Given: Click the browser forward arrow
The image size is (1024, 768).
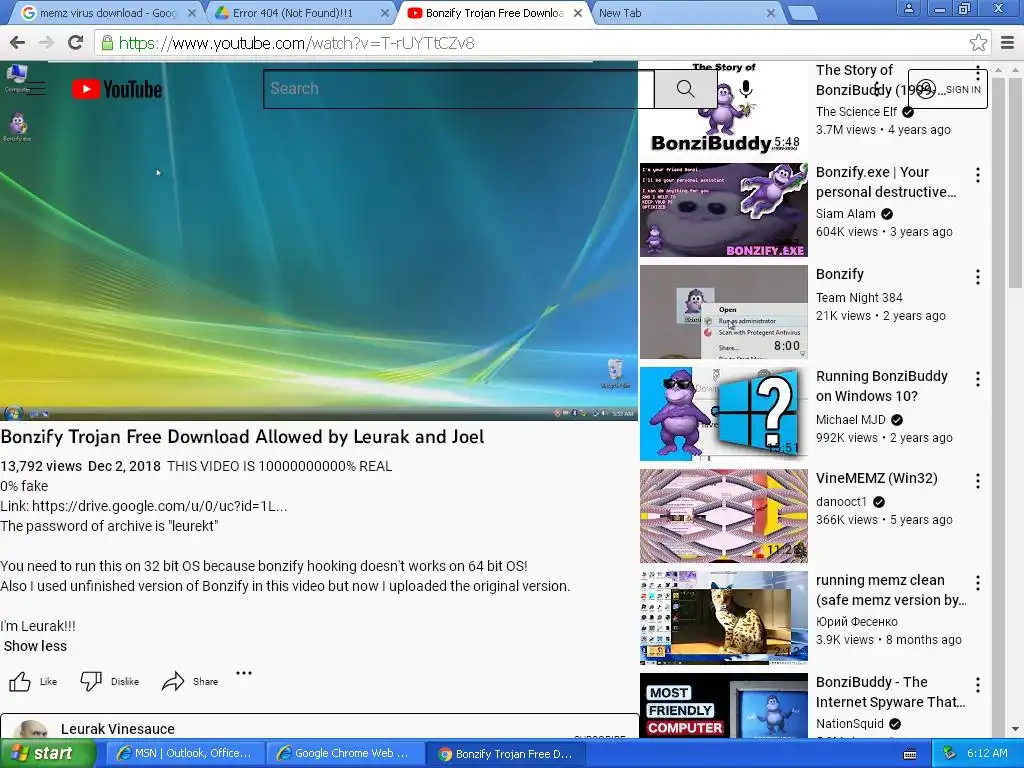Looking at the screenshot, I should pos(46,43).
